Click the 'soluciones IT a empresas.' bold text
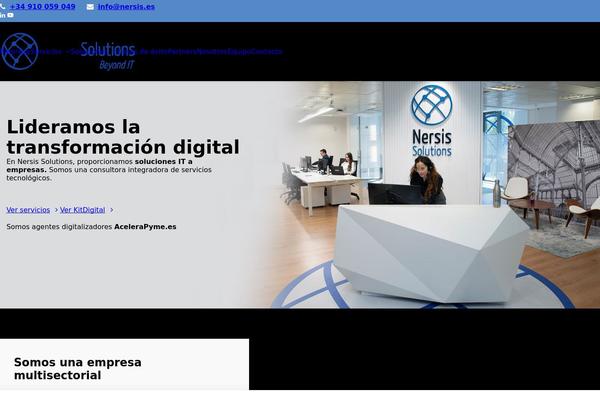Screen dimensions: 600x400 pyautogui.click(x=99, y=165)
